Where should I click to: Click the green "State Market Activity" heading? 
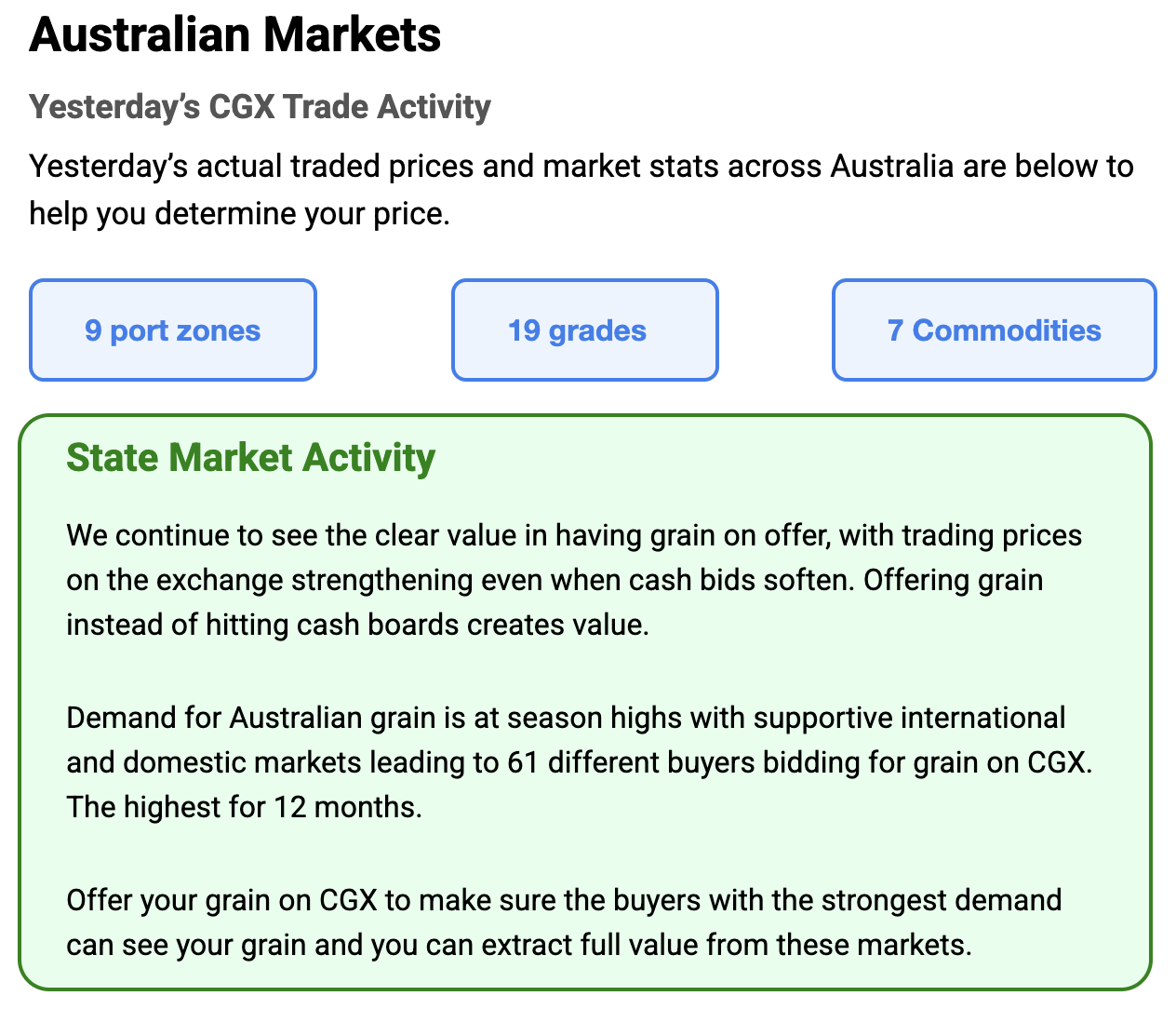pyautogui.click(x=250, y=458)
